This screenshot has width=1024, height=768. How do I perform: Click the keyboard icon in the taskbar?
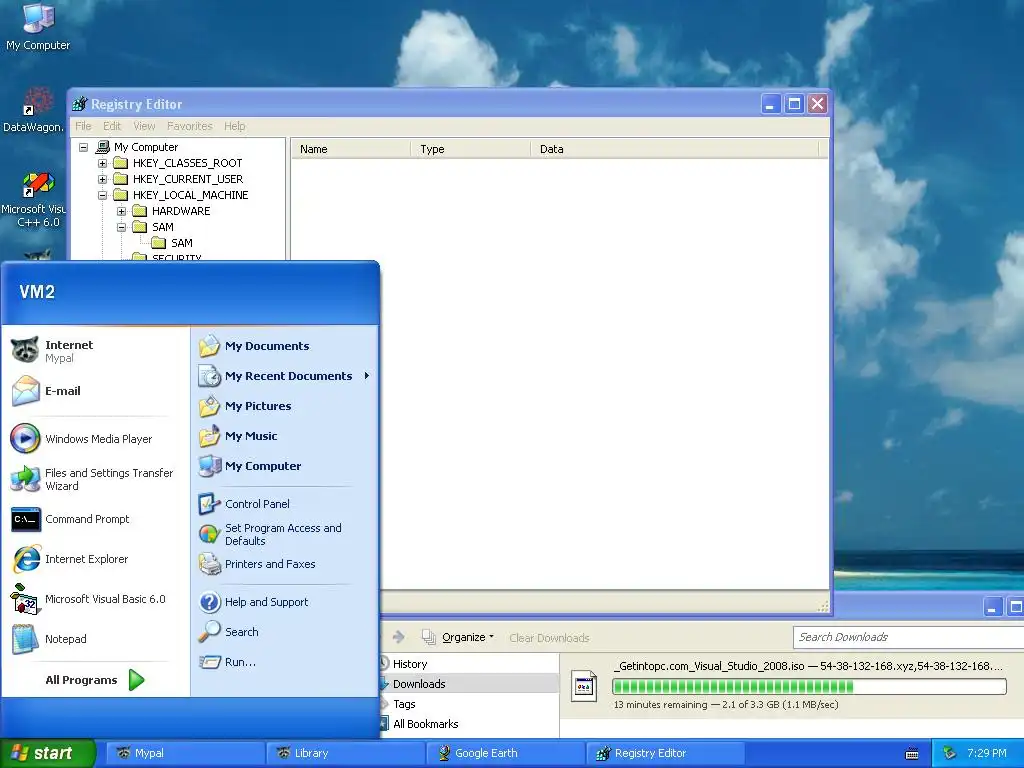pos(912,754)
